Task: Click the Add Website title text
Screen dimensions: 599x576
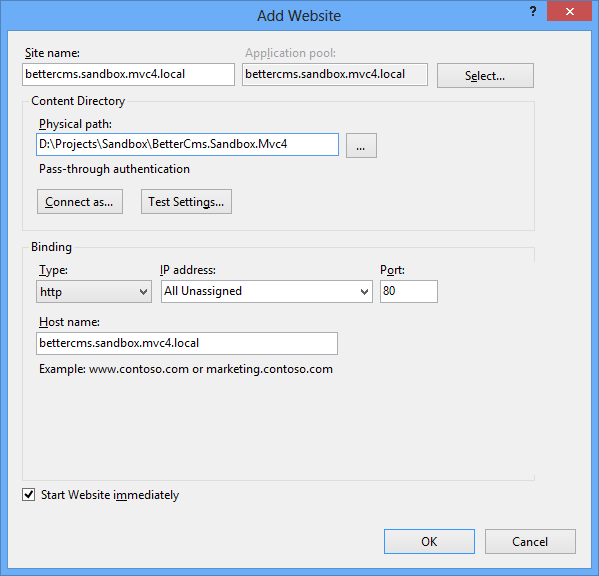Action: 299,16
